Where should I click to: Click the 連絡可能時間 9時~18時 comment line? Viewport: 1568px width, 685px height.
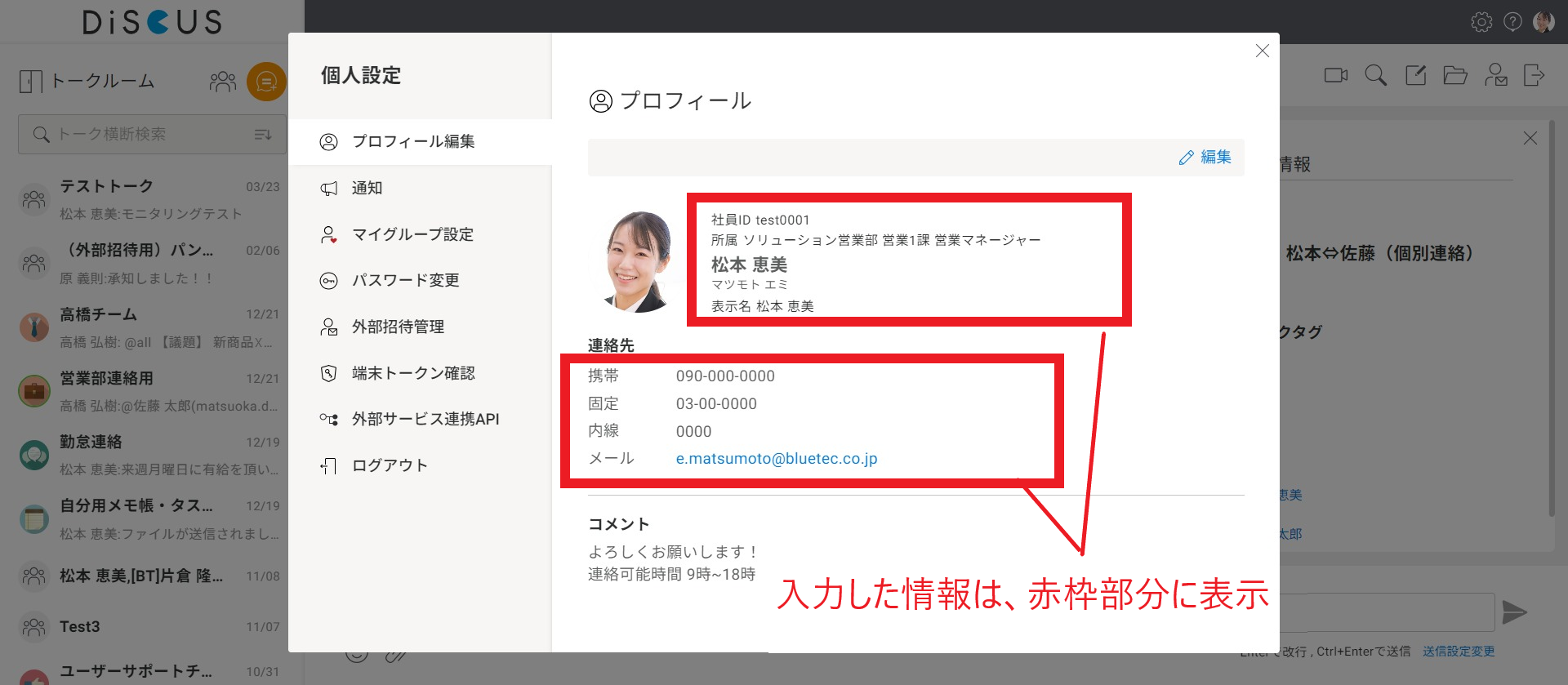pyautogui.click(x=671, y=575)
